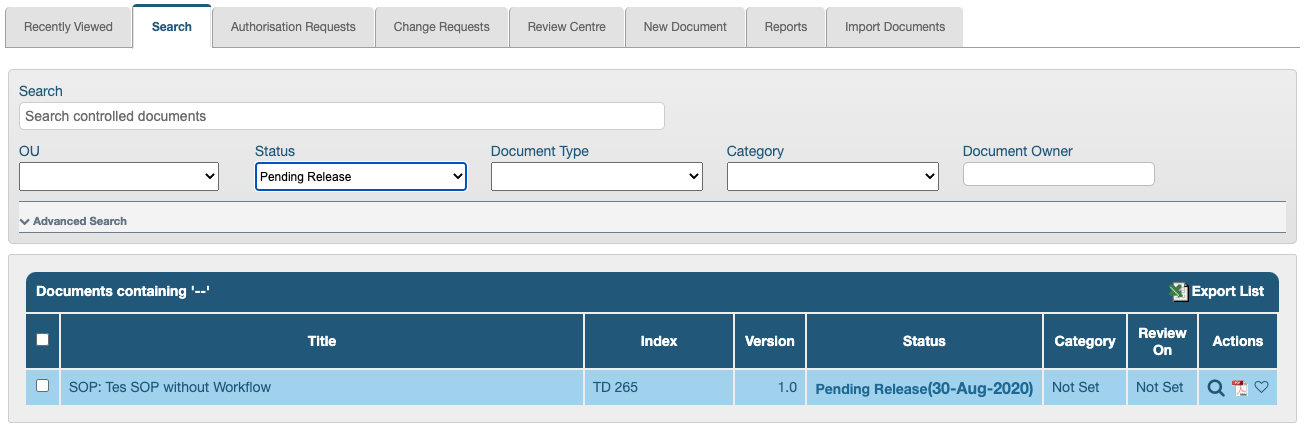Switch to the Recently Viewed tab

[x=68, y=27]
